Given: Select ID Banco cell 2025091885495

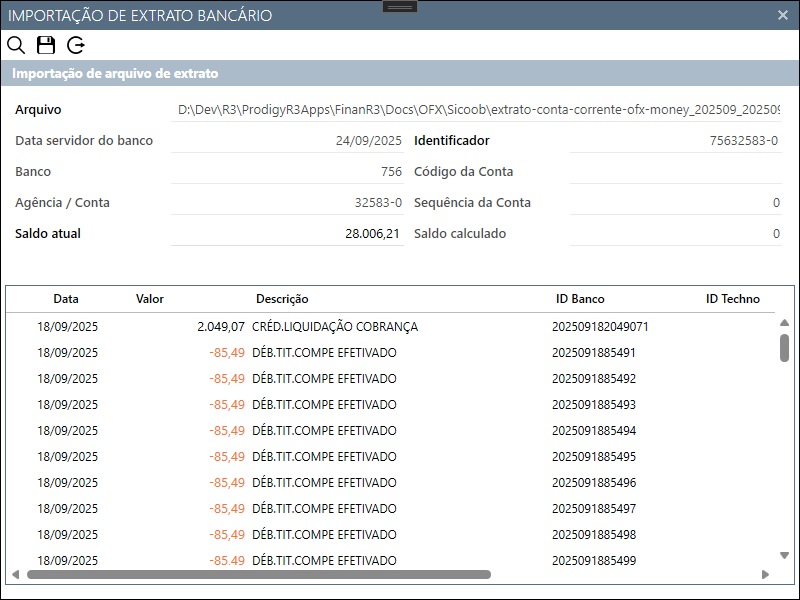Looking at the screenshot, I should click(594, 457).
